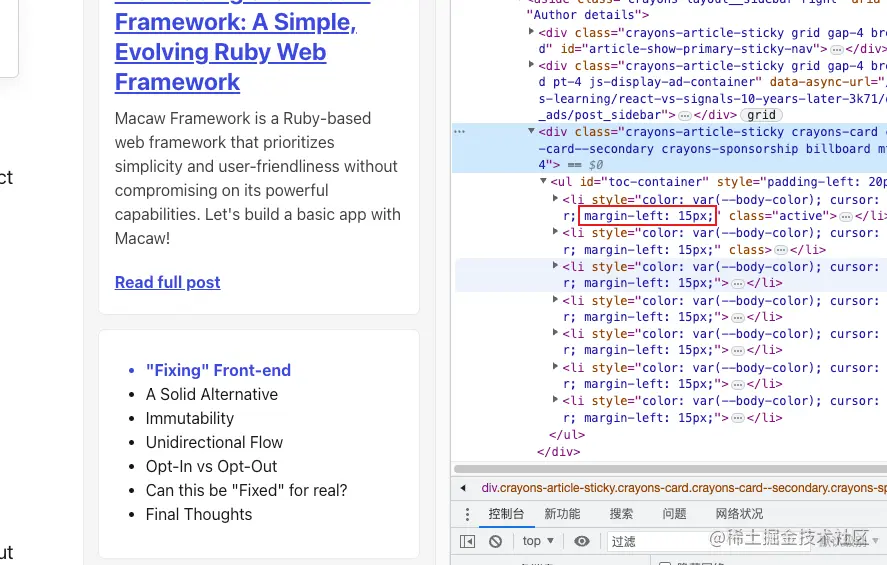Viewport: 887px width, 565px height.
Task: Go to Can this be "Fixed" for real?
Action: pos(247,490)
